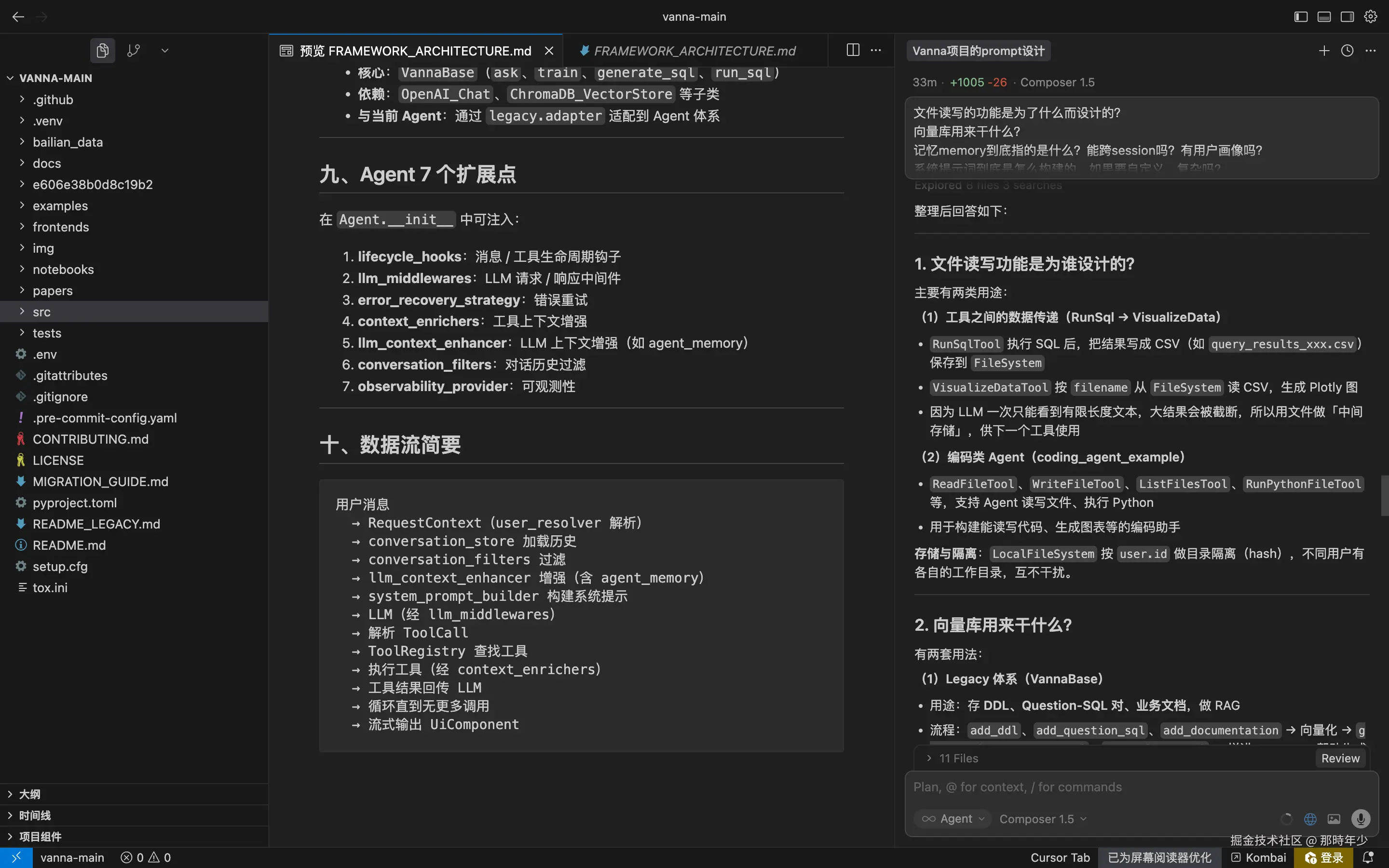Open settings gear in title bar
The height and width of the screenshot is (868, 1389).
pos(1371,17)
